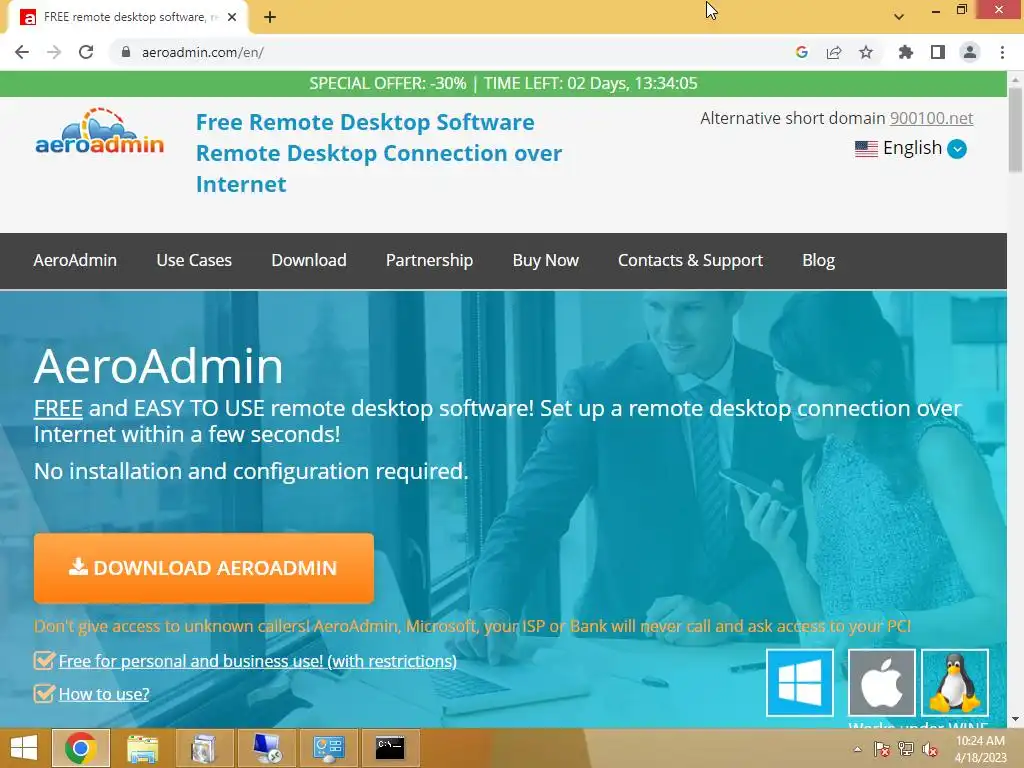
Task: Open the Download menu item
Action: point(309,261)
